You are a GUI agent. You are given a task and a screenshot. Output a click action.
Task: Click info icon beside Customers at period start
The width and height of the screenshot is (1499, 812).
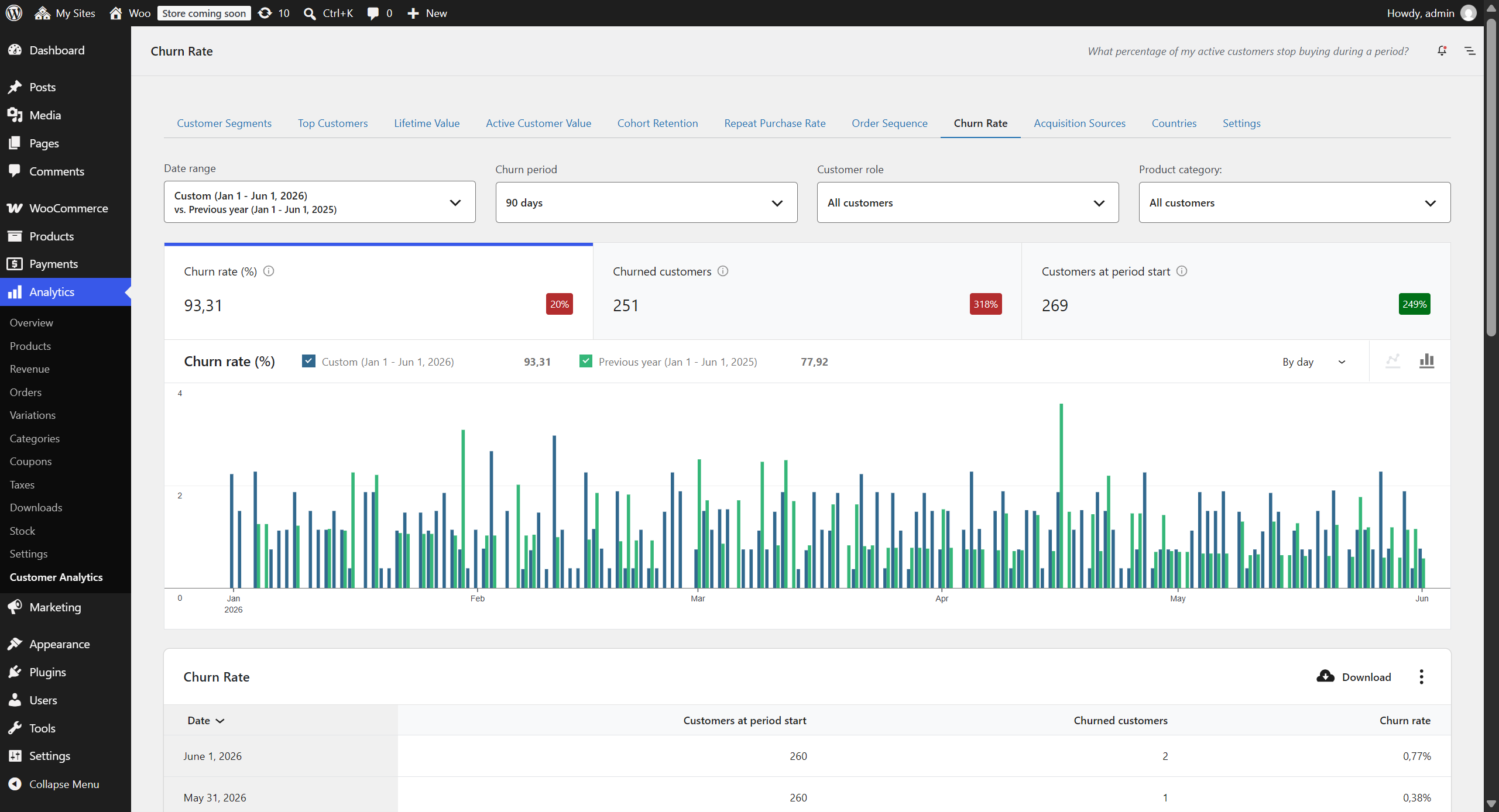[1182, 271]
